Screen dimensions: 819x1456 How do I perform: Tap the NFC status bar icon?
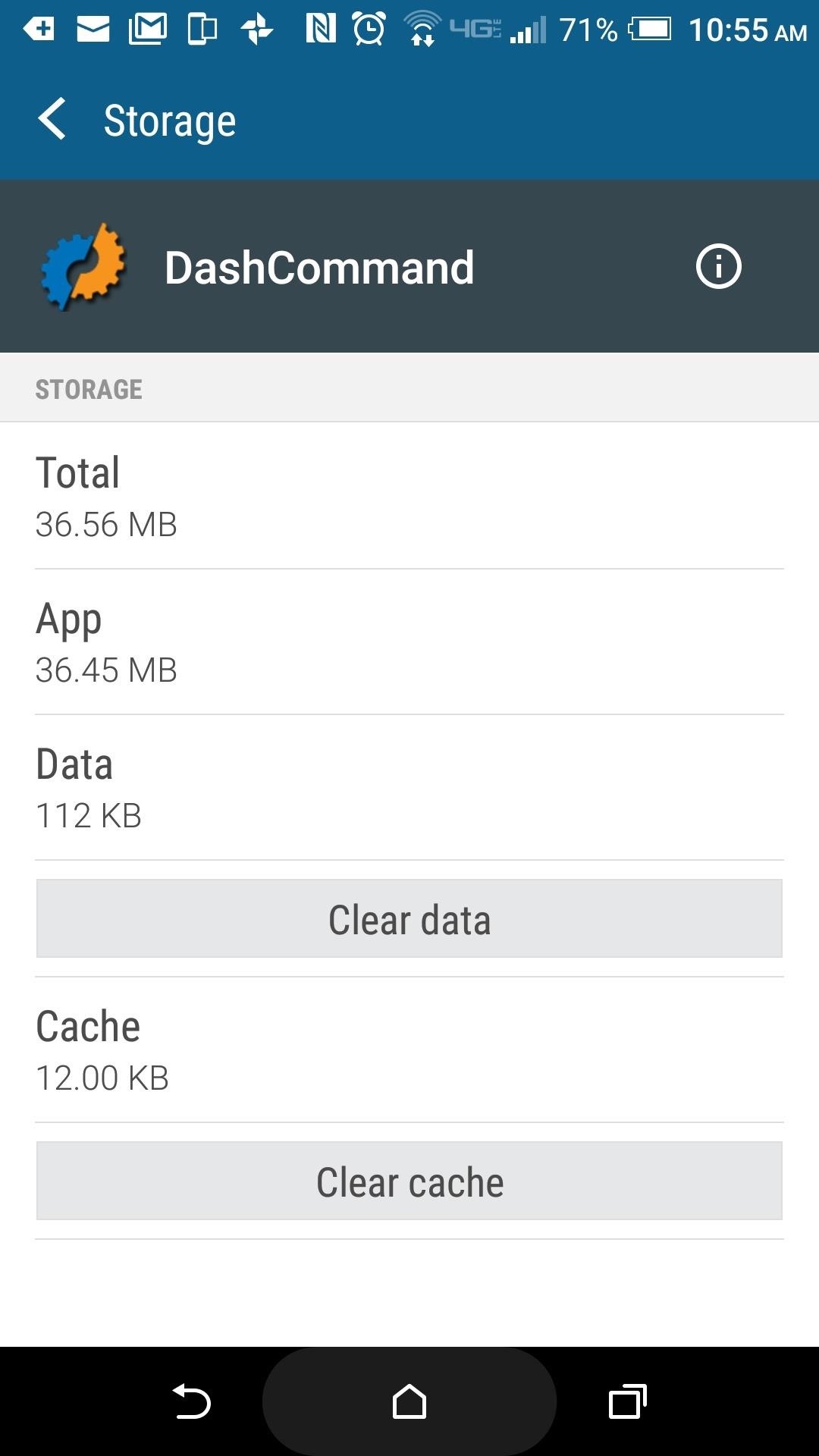321,30
